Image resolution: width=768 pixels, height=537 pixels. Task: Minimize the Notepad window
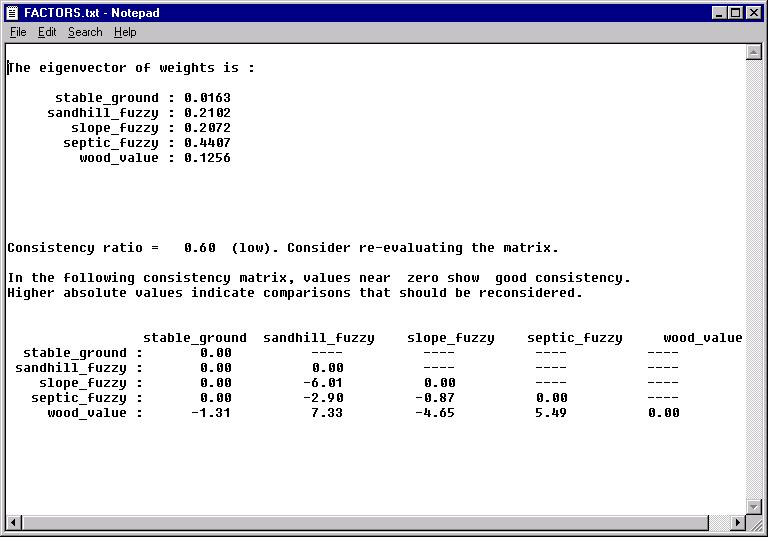pos(719,13)
